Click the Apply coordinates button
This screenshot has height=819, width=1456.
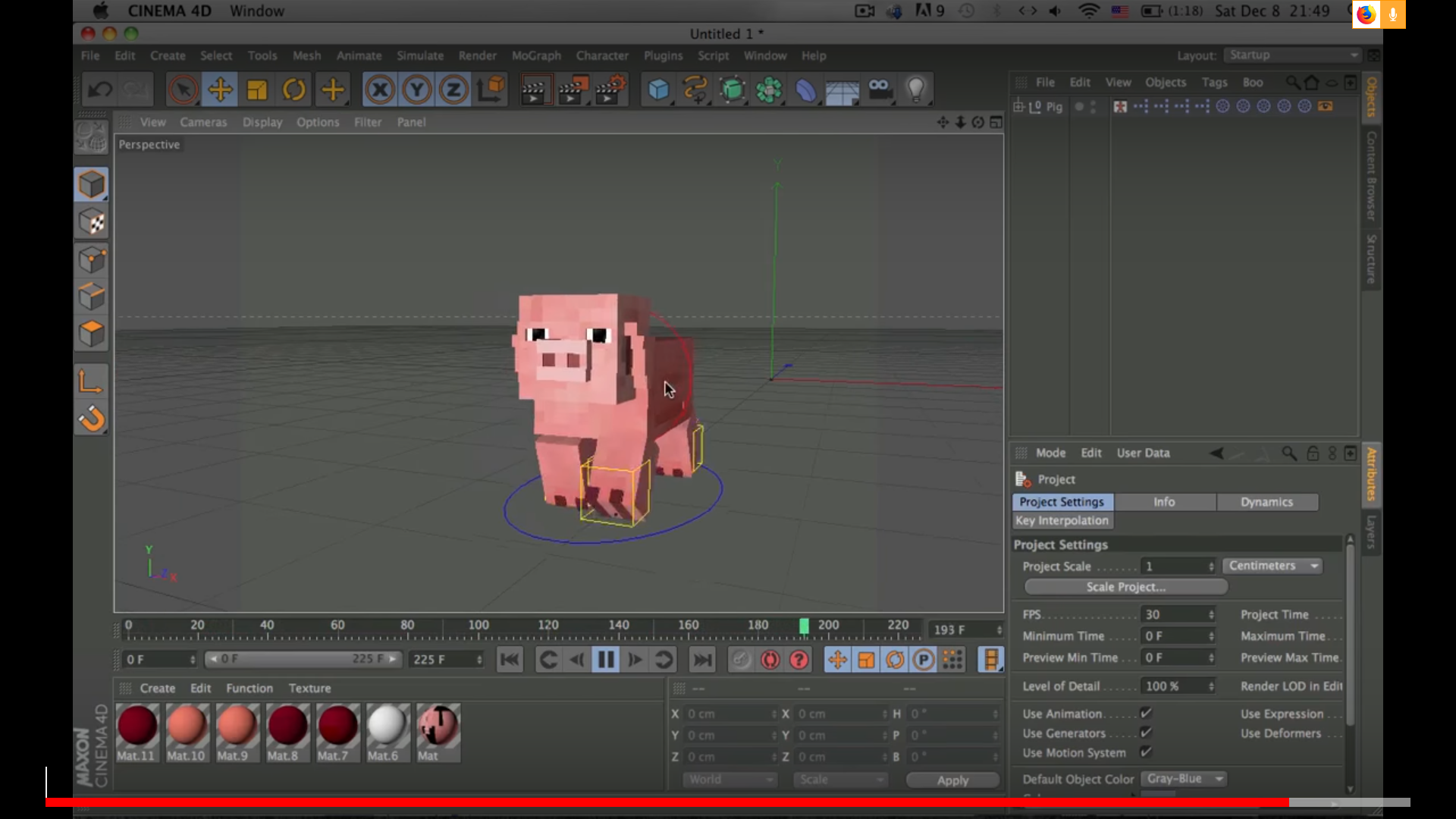click(952, 780)
